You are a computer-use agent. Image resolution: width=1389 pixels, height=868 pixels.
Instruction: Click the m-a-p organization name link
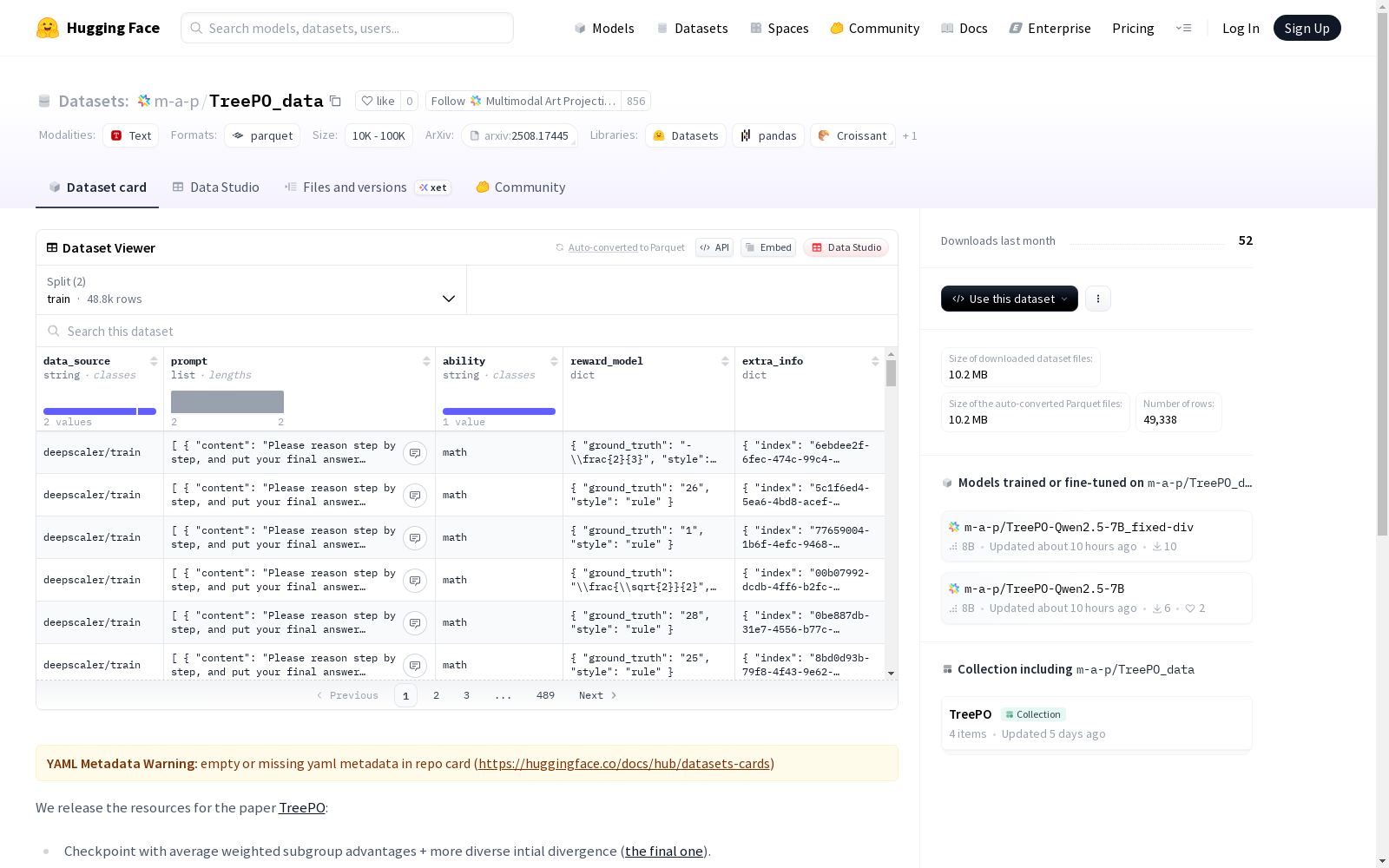[176, 102]
